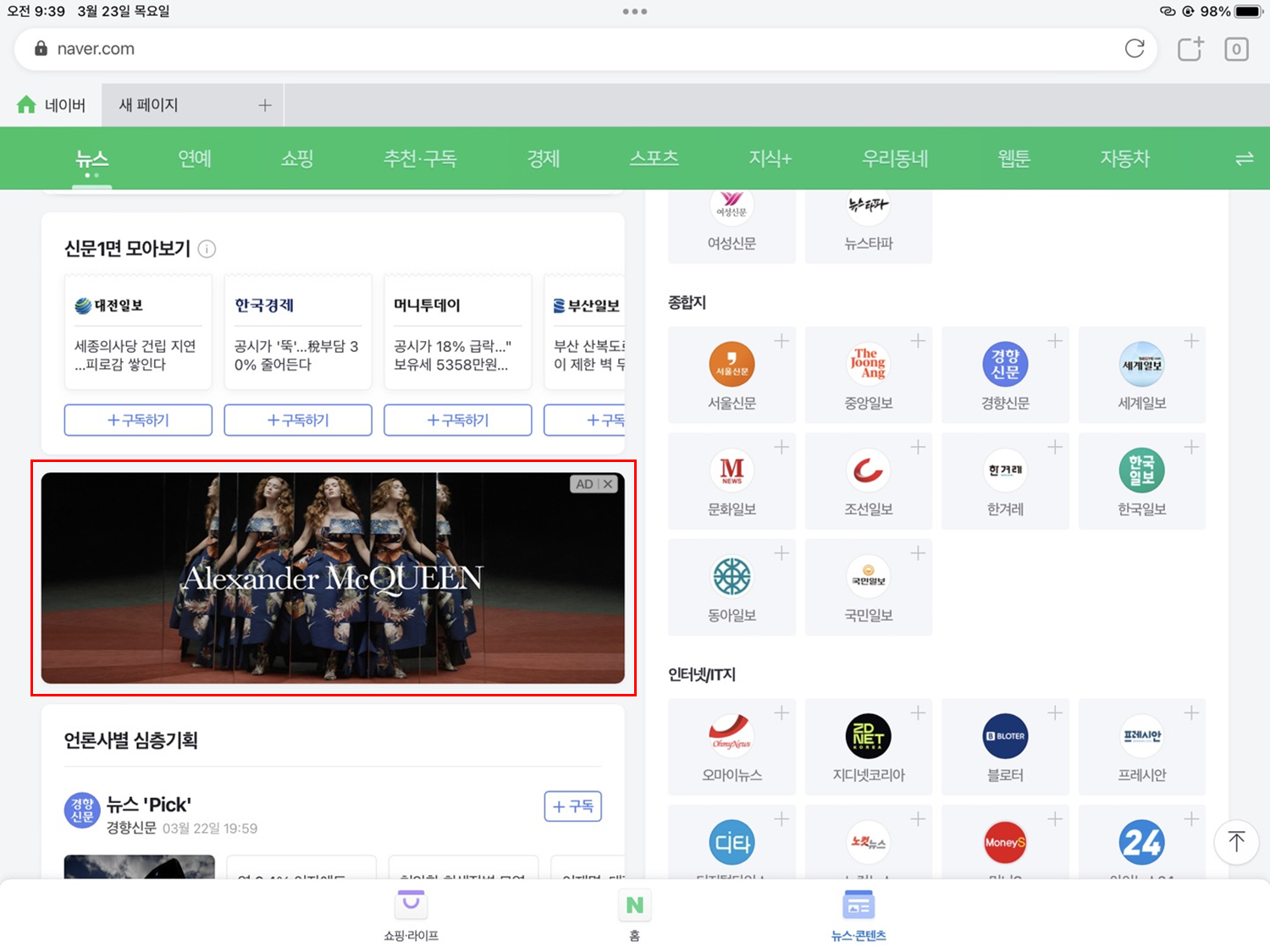Read 대전일보 headline 세종의사당 건립 지연
The width and height of the screenshot is (1270, 952).
click(135, 355)
